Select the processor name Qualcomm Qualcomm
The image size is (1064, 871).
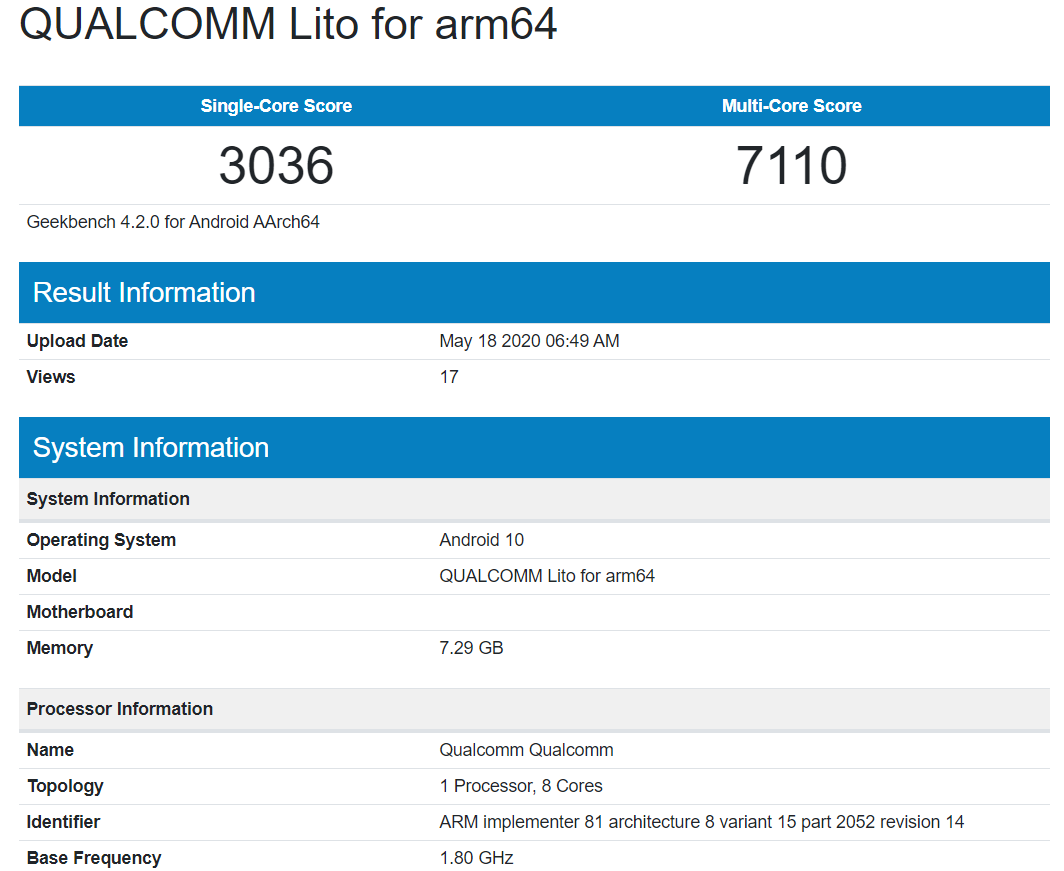tap(526, 749)
